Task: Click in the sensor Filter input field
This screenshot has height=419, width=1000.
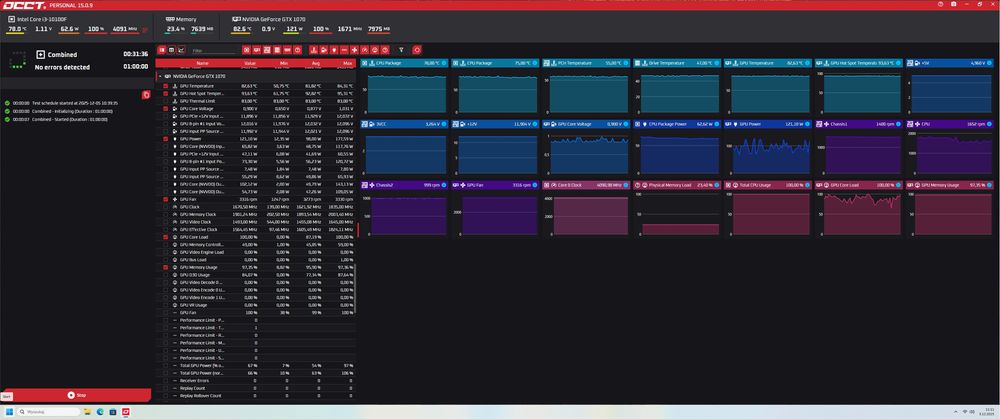Action: (216, 50)
